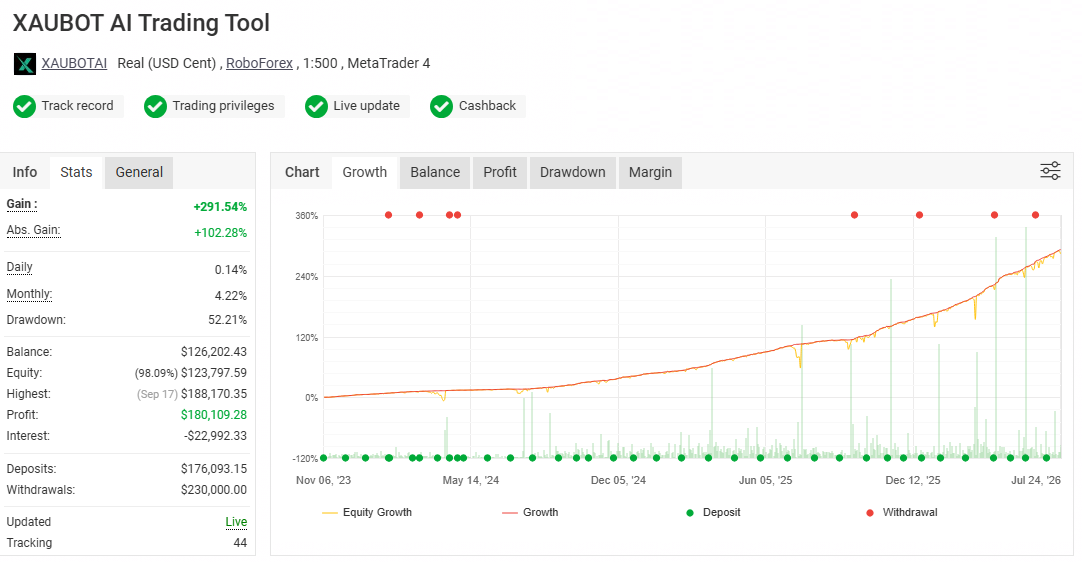Click the Monthly label
1082x562 pixels.
[x=29, y=294]
